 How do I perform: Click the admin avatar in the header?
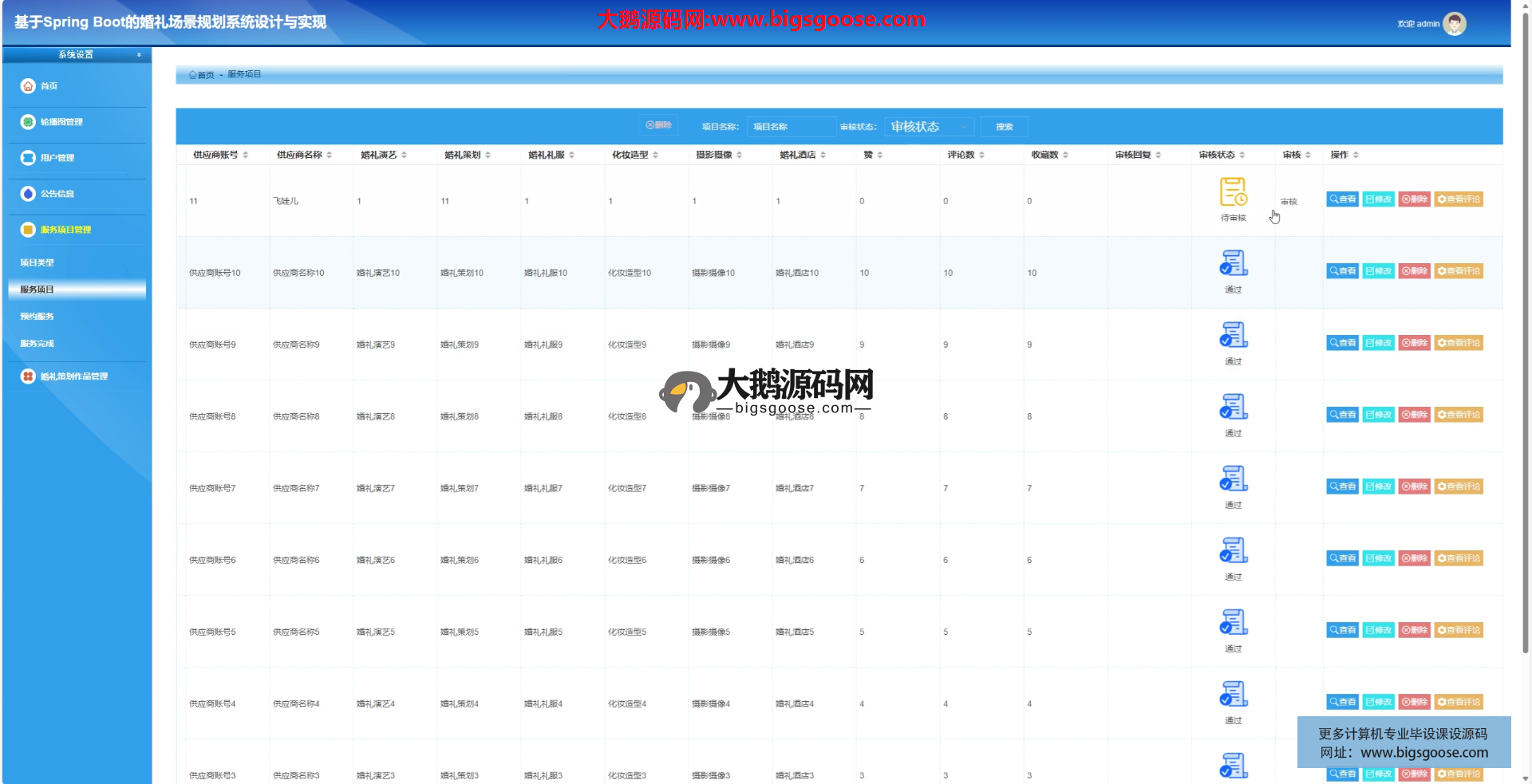click(1455, 24)
